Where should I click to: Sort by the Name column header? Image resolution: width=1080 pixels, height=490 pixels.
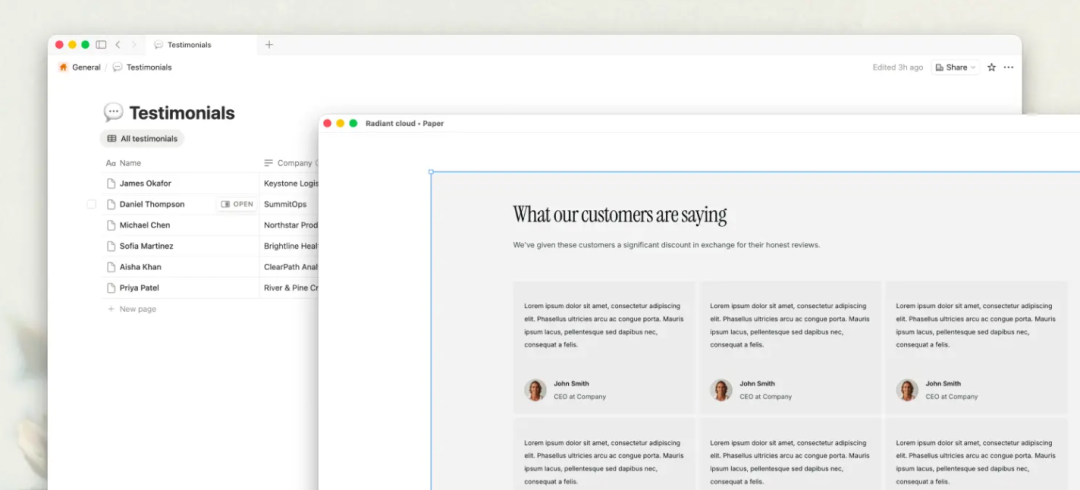[x=130, y=163]
